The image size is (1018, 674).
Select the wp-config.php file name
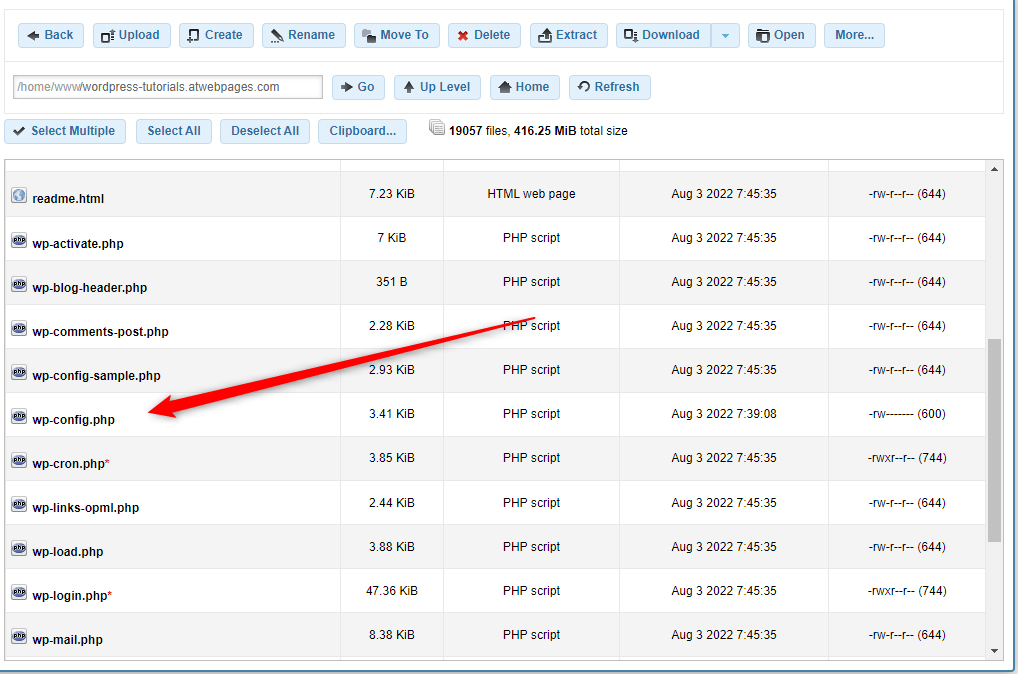click(73, 420)
